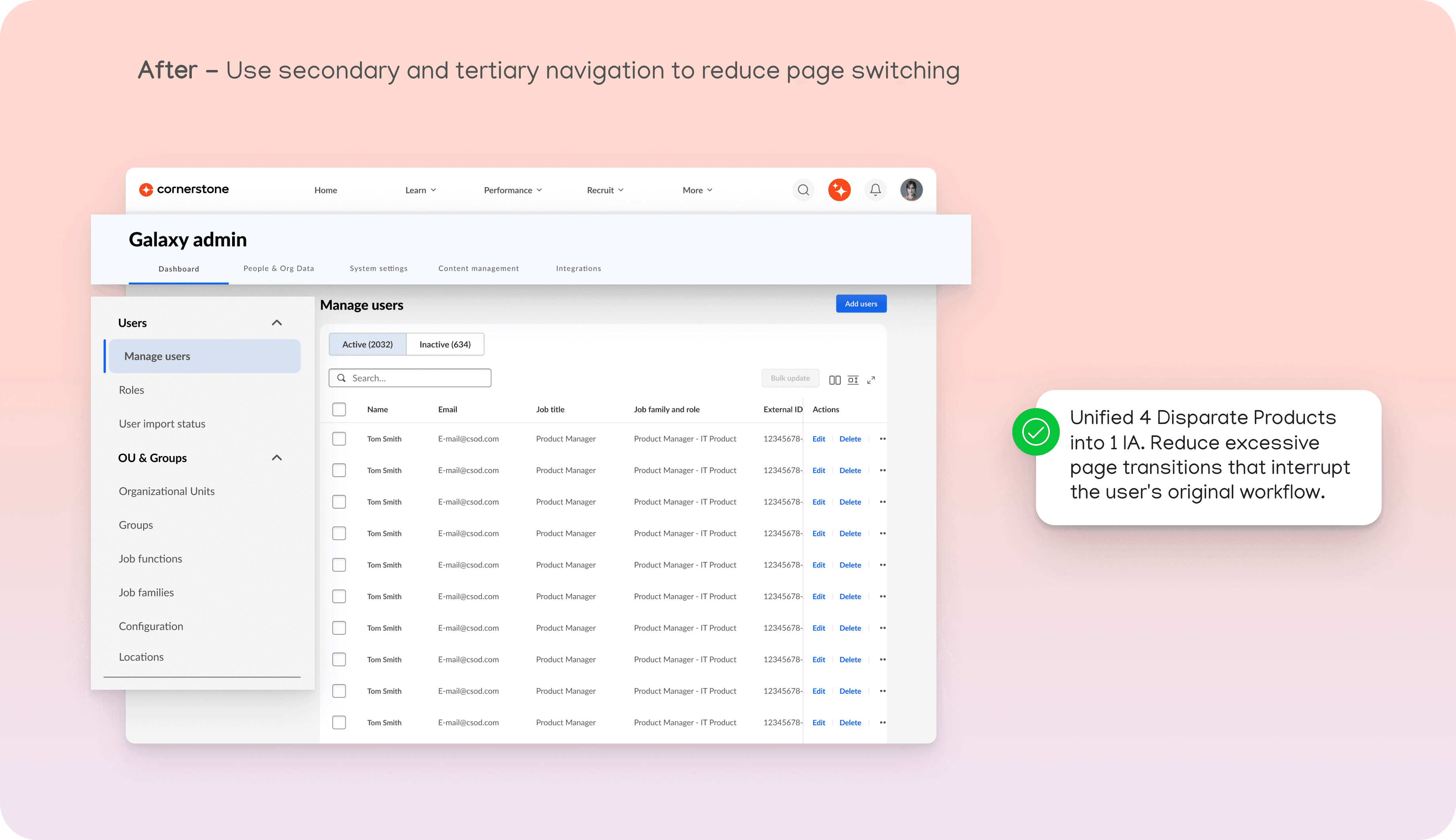1456x840 pixels.
Task: Collapse the OU & Groups section
Action: (x=277, y=458)
